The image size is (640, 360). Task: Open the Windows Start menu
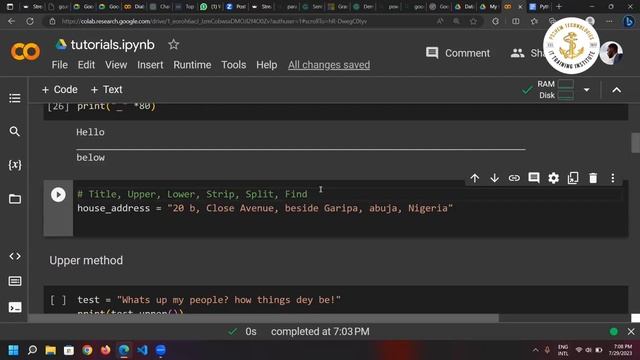[x=13, y=350]
